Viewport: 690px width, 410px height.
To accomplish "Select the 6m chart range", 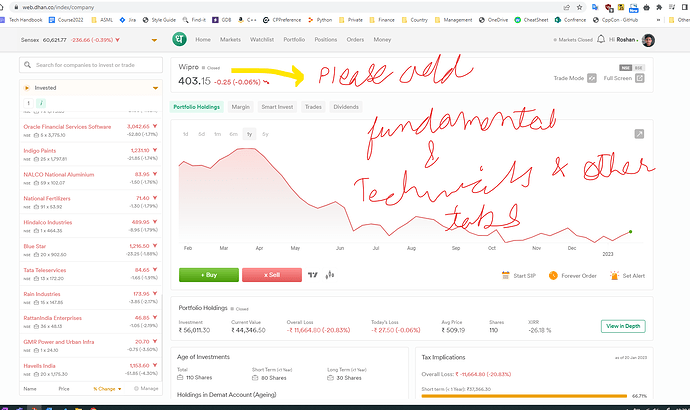I will pos(233,134).
